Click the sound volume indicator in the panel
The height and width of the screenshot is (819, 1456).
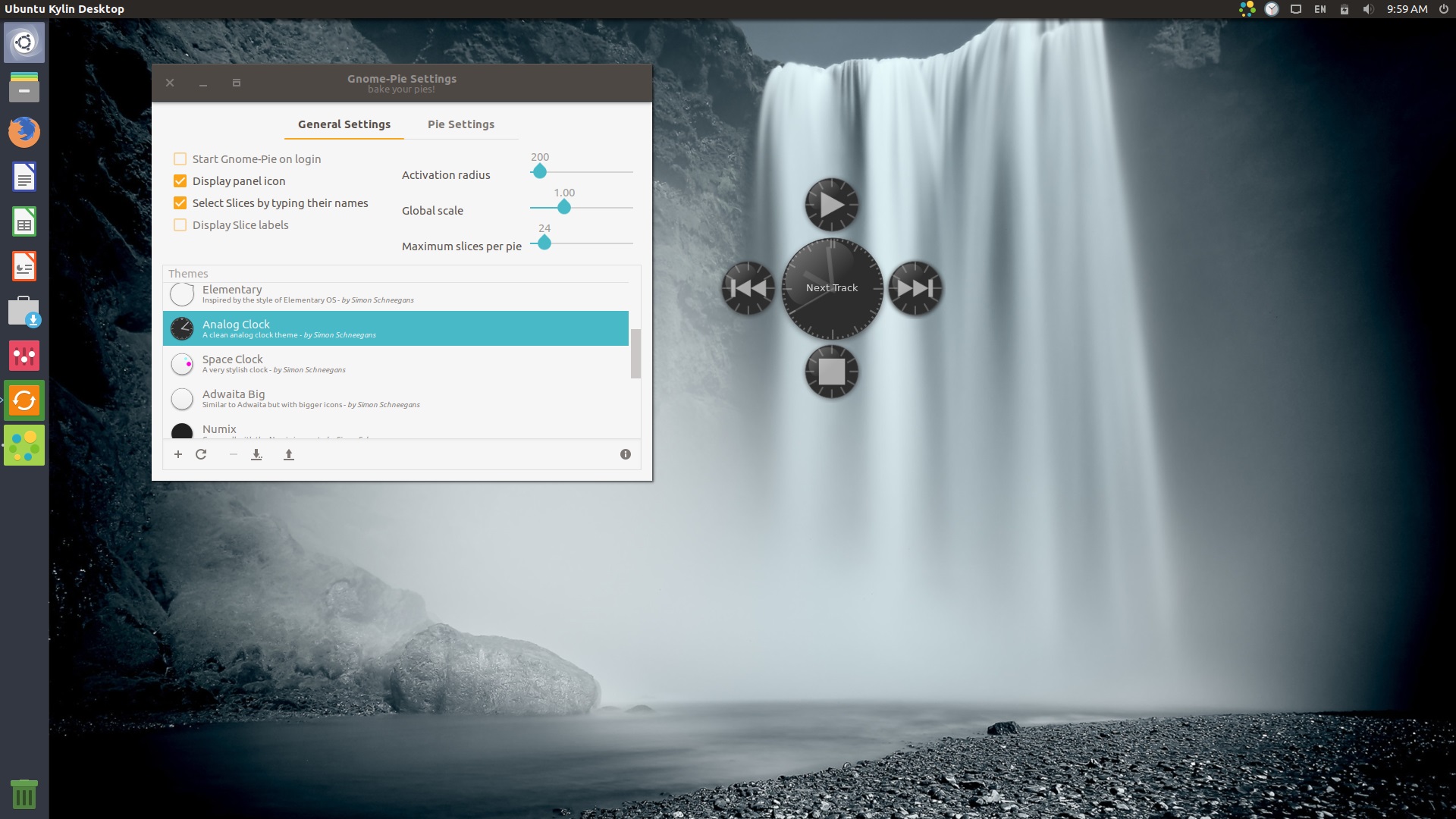pos(1367,9)
